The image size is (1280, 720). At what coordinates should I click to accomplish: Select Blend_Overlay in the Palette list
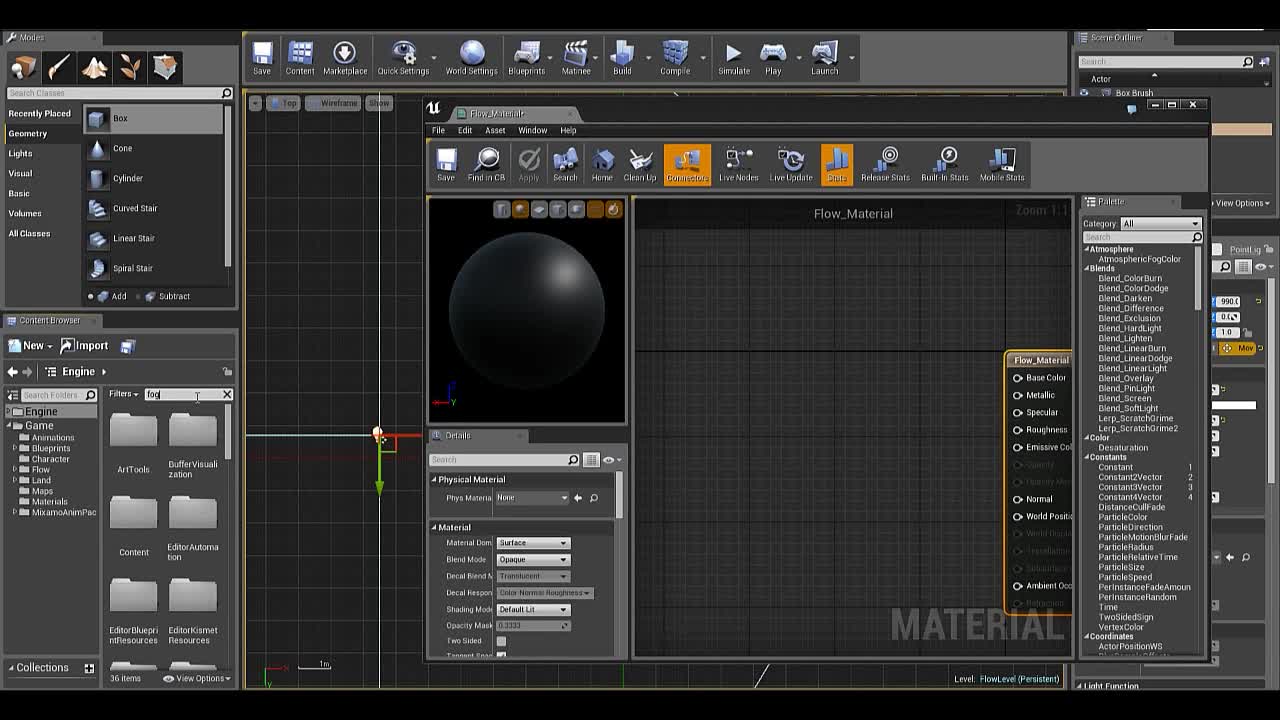(1125, 379)
